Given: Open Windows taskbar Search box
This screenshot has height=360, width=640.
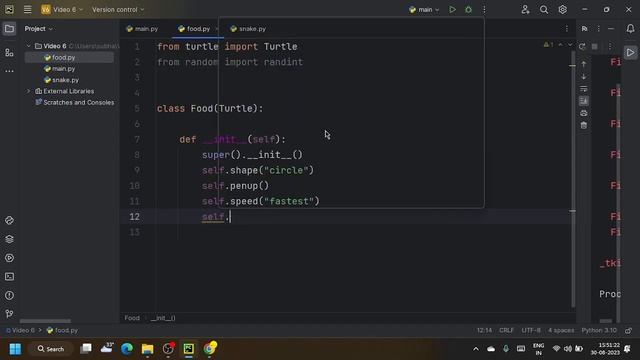Looking at the screenshot, I should 51,349.
